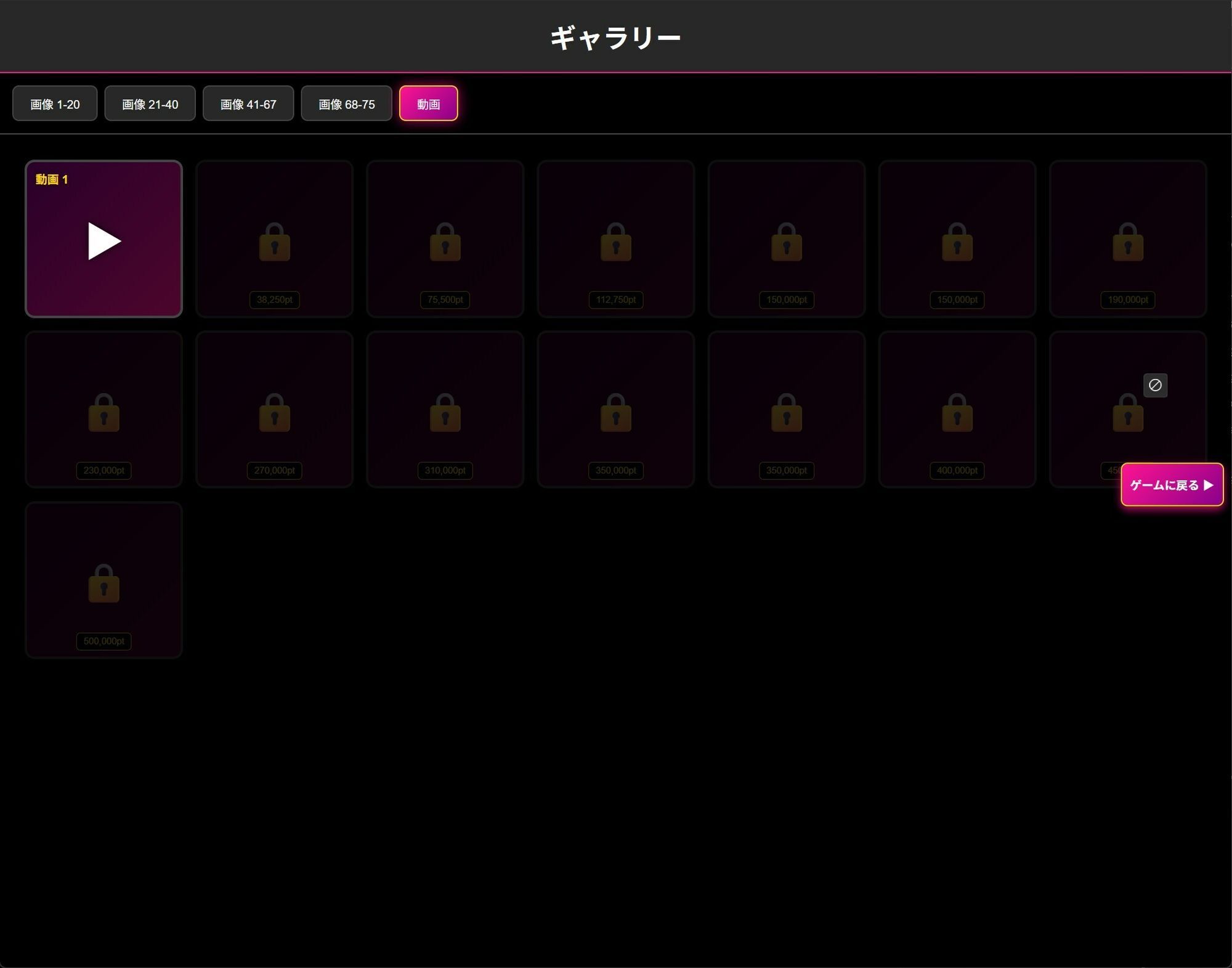Screen dimensions: 1232x968
Task: Click the locked 350,000pt video thumbnail
Action: click(615, 409)
